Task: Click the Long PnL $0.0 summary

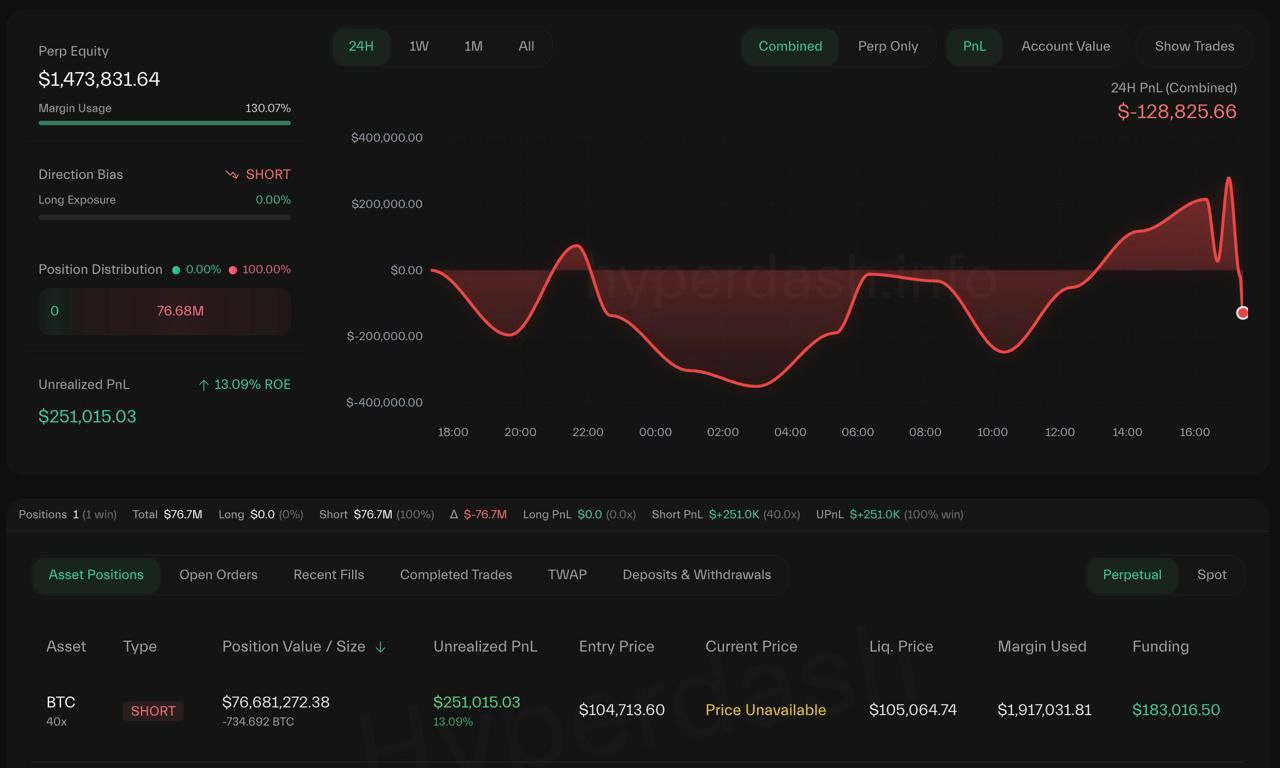Action: (580, 514)
